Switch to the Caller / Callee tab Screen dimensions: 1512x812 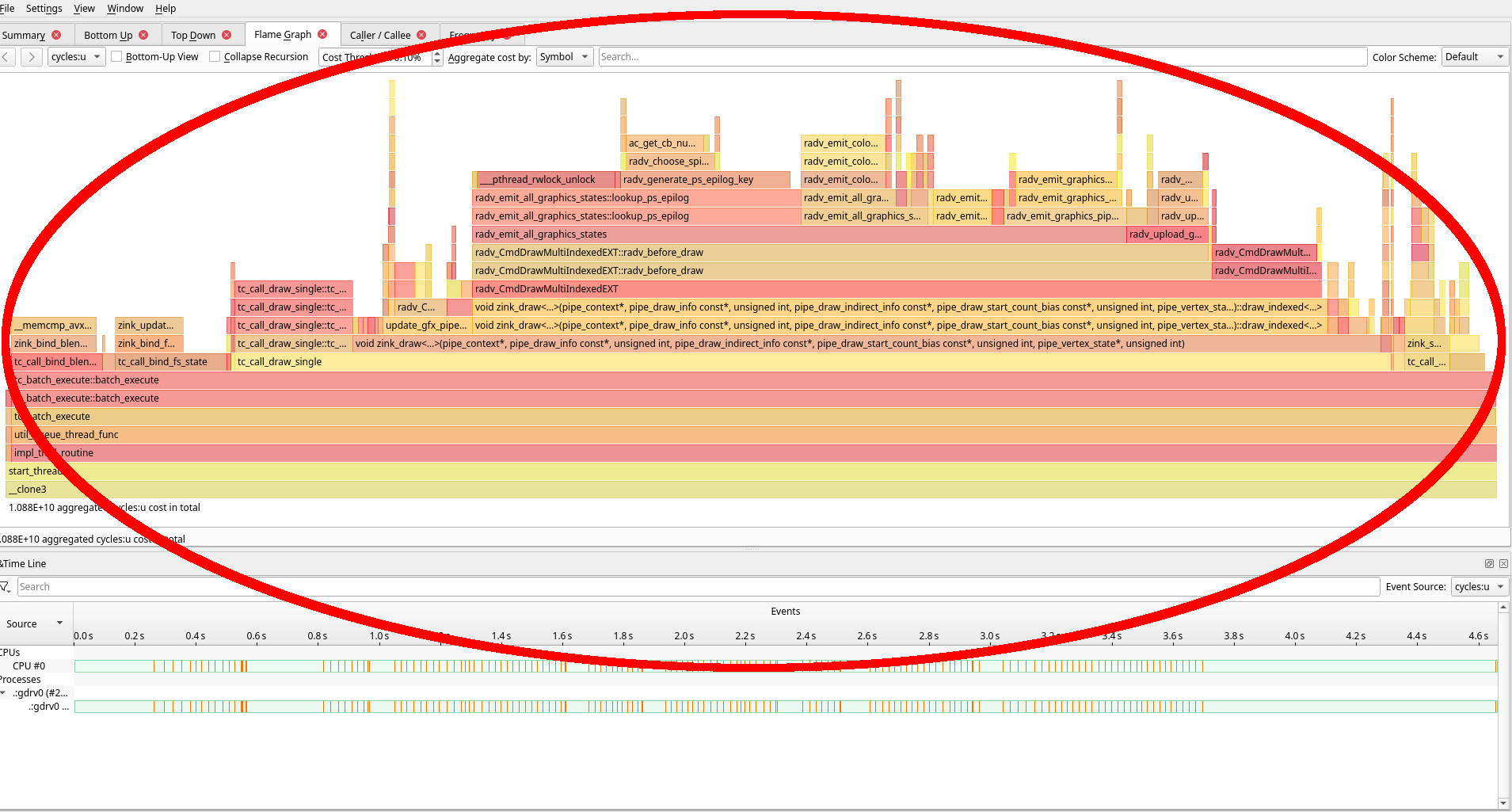380,35
